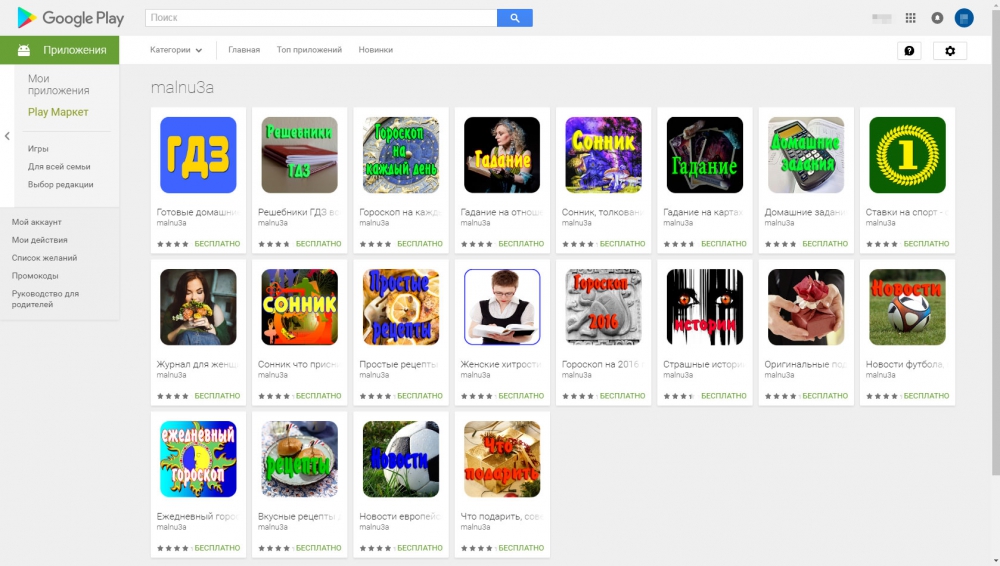Select the Топ приложений tab

pos(309,50)
